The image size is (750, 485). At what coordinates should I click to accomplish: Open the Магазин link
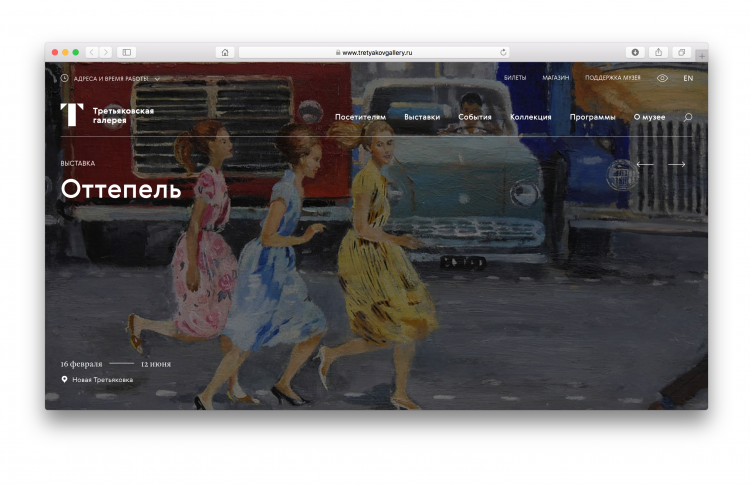[x=555, y=77]
